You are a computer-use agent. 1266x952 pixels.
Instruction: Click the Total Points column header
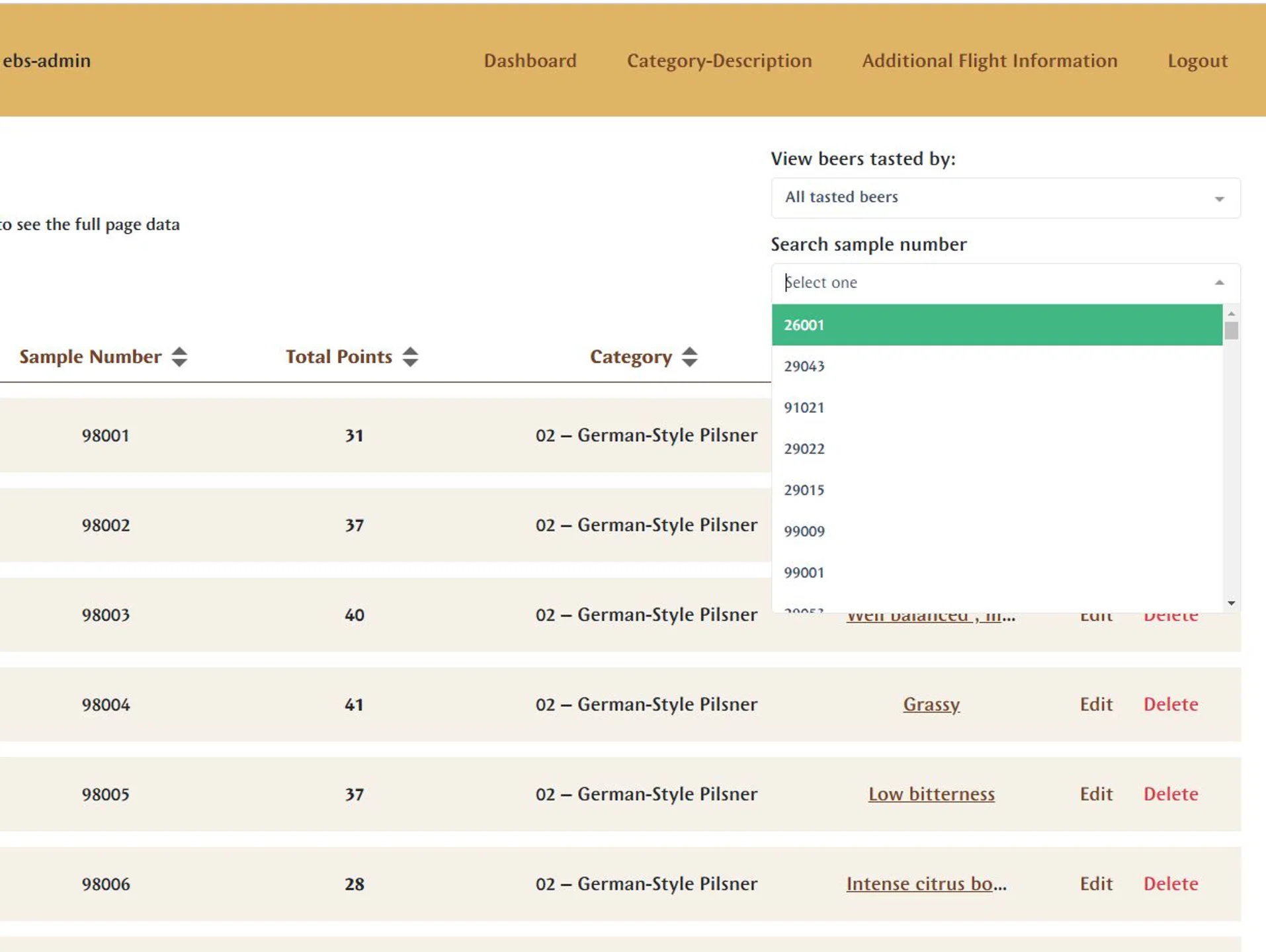tap(339, 357)
